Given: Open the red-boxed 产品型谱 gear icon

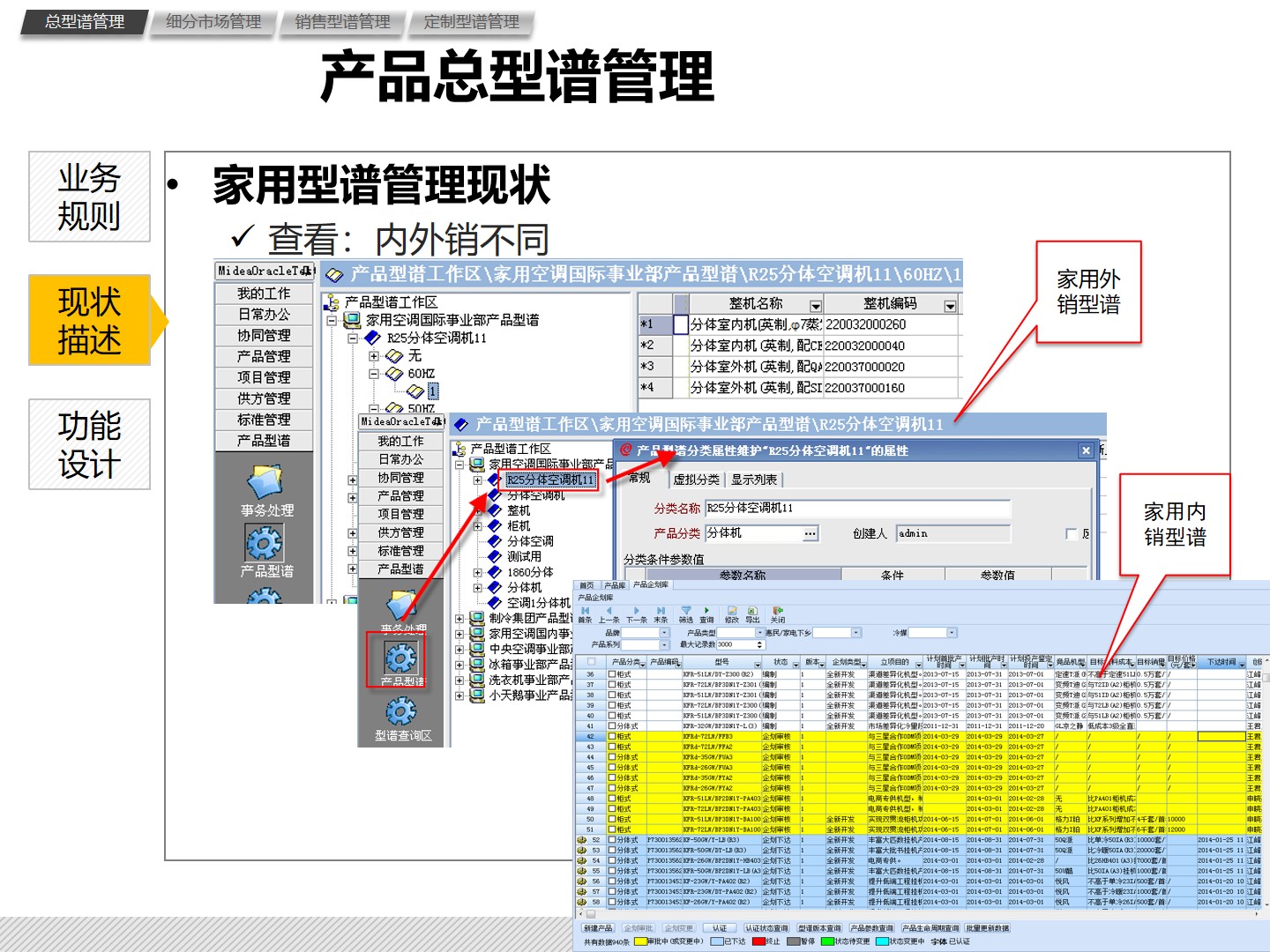Looking at the screenshot, I should tap(400, 658).
